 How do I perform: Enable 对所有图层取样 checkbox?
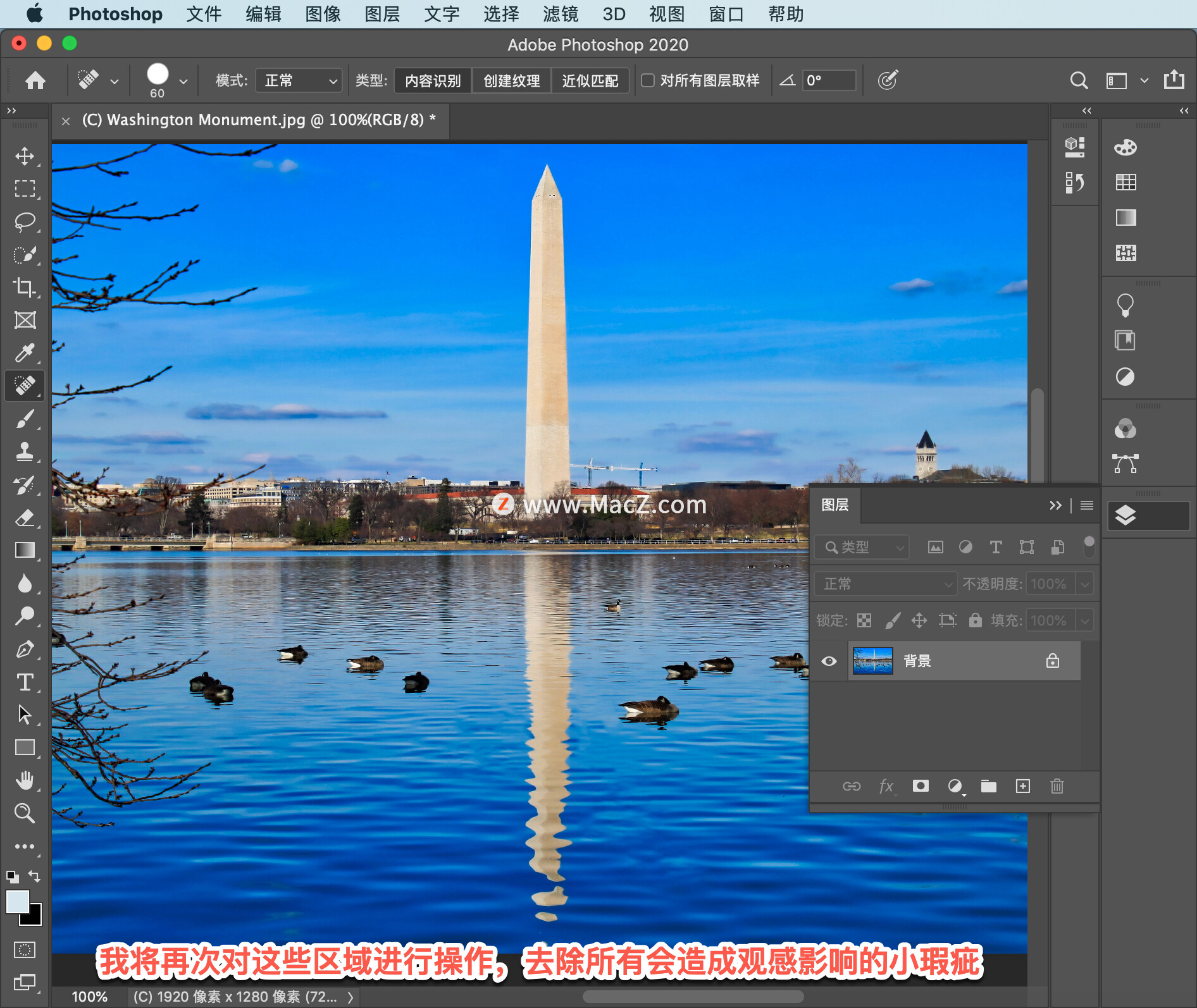(648, 80)
